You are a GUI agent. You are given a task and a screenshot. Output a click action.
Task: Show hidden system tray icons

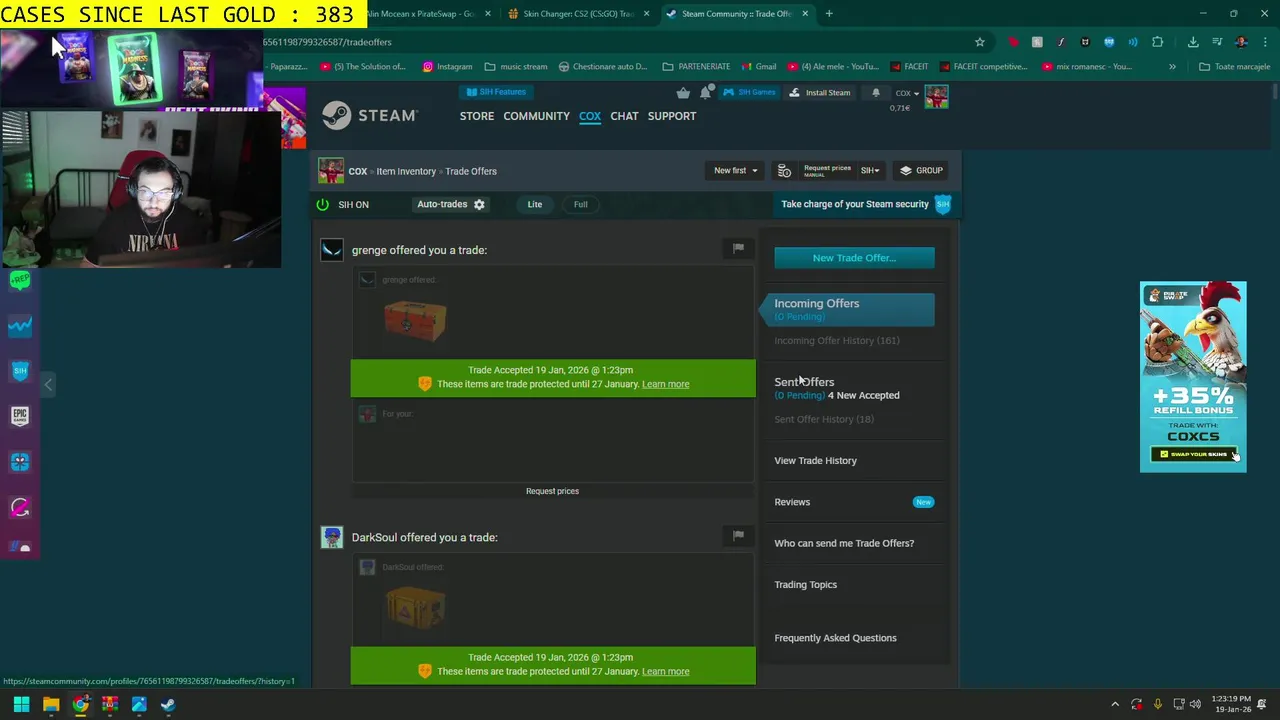coord(1115,705)
